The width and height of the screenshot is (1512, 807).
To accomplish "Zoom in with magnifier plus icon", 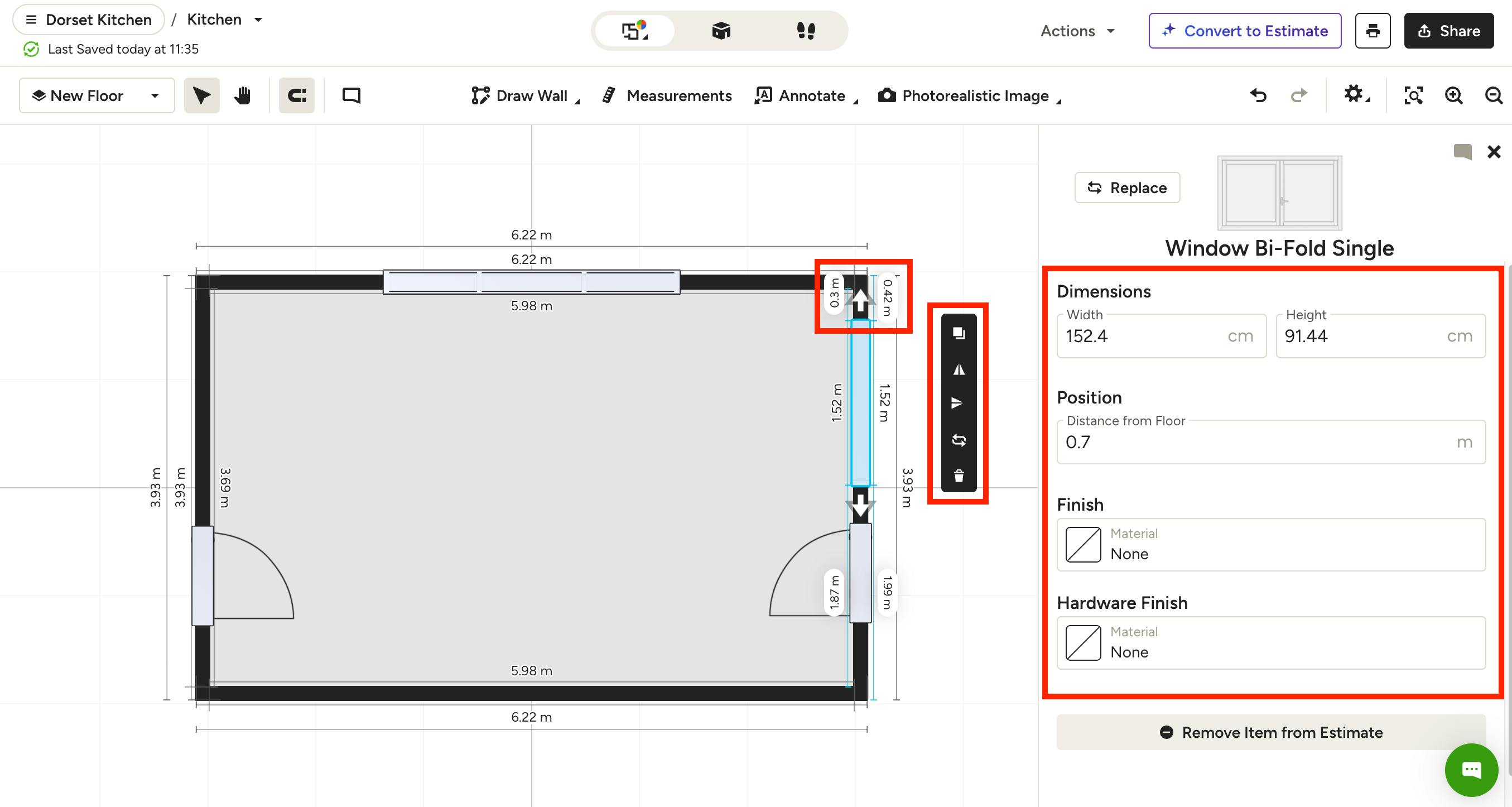I will [1453, 95].
